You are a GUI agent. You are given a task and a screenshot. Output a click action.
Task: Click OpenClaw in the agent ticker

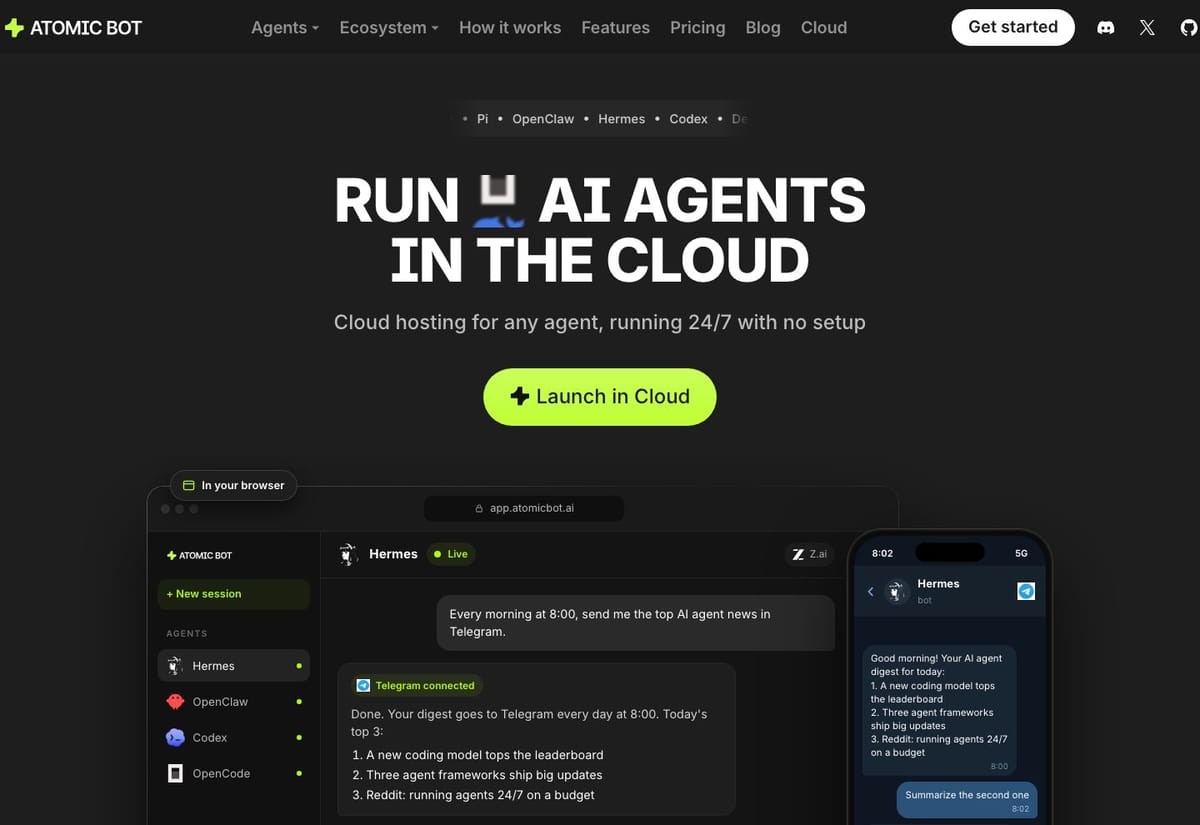(543, 119)
